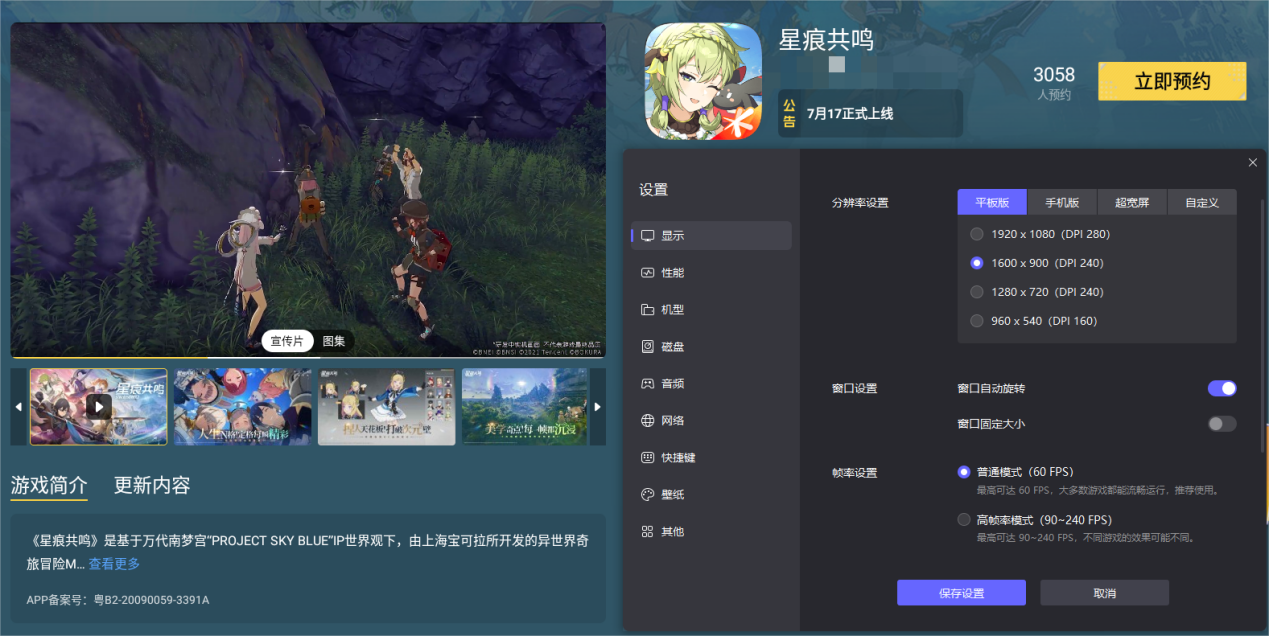Image resolution: width=1269 pixels, height=636 pixels.
Task: Click the 分辨率设置 section label
Action: (x=859, y=203)
